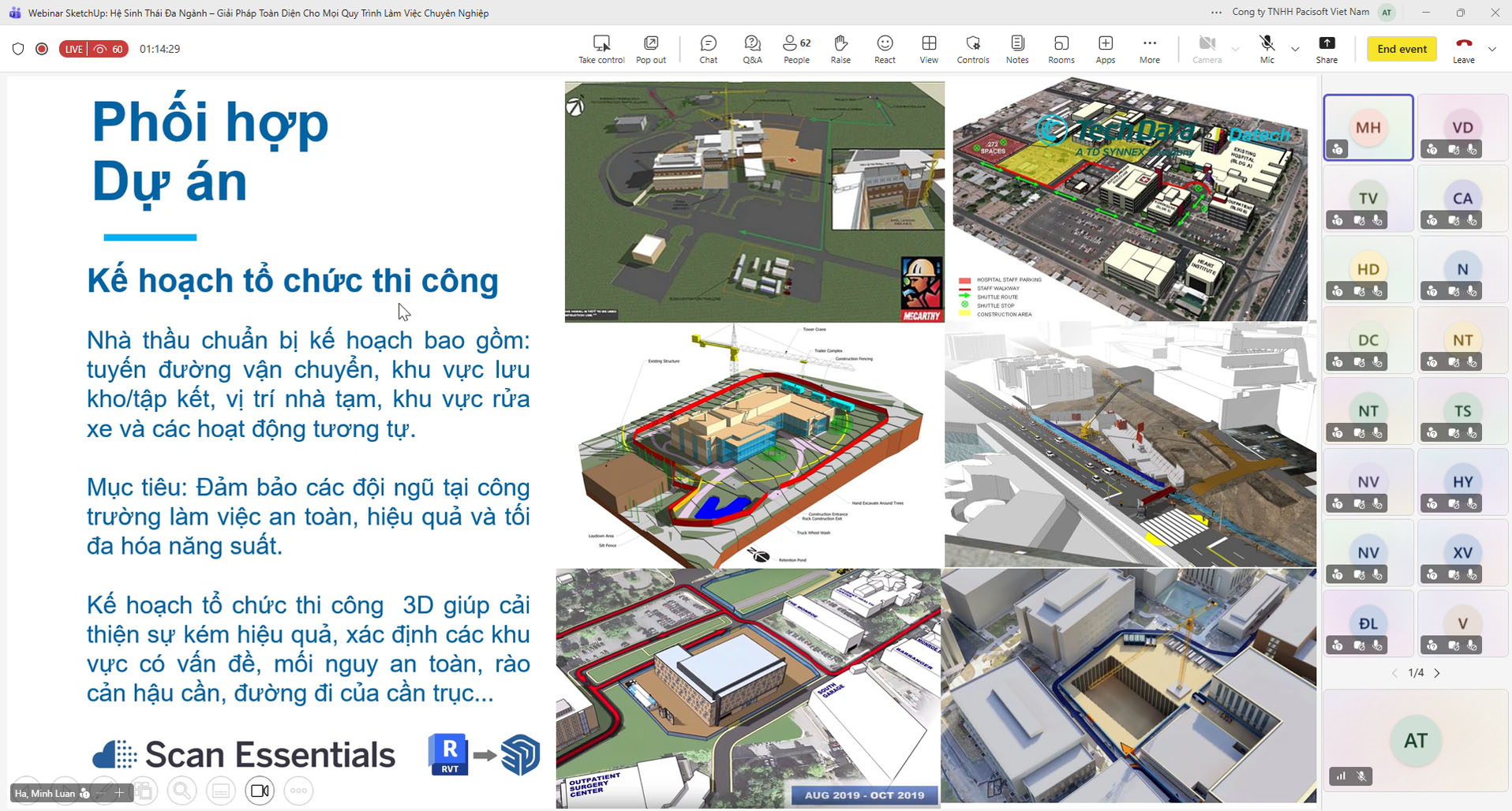The image size is (1512, 811).
Task: Turn on the Camera
Action: coord(1207,49)
